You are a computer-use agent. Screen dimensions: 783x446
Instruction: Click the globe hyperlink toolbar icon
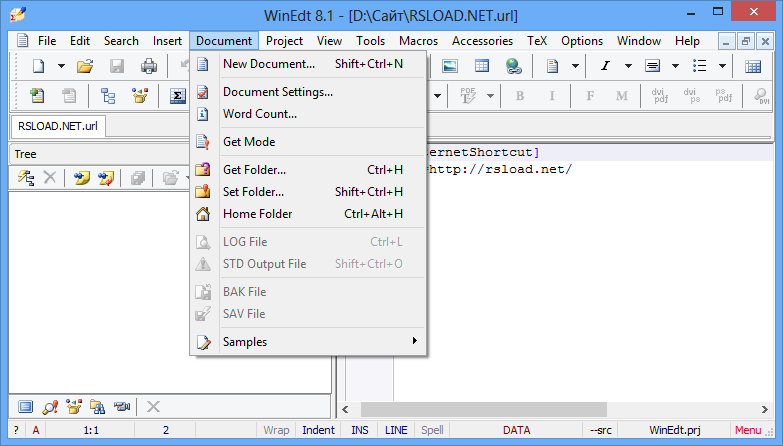point(513,65)
